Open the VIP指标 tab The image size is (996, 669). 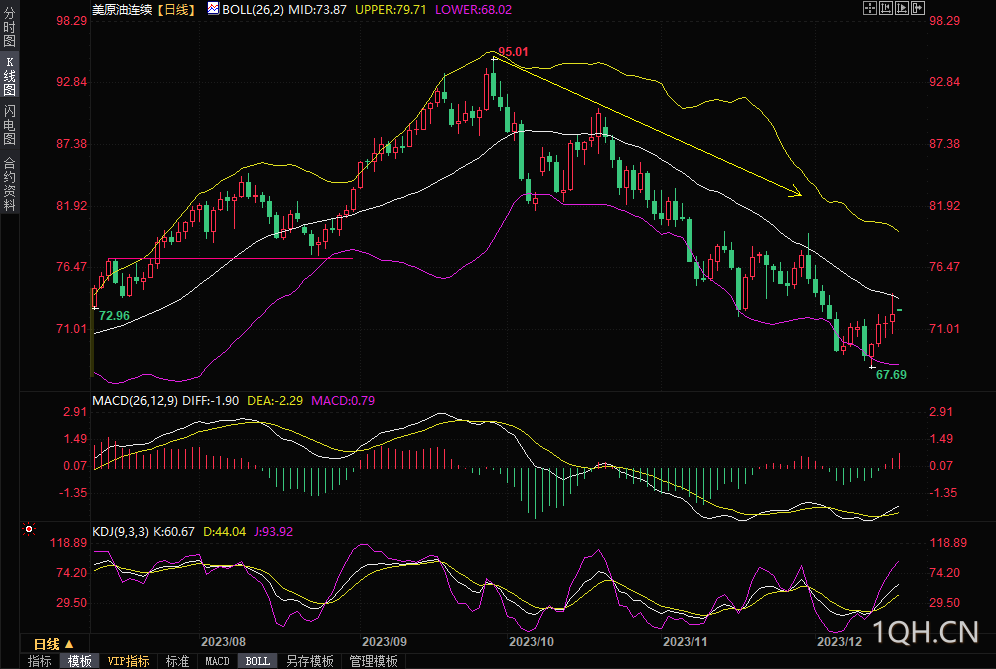pos(128,661)
